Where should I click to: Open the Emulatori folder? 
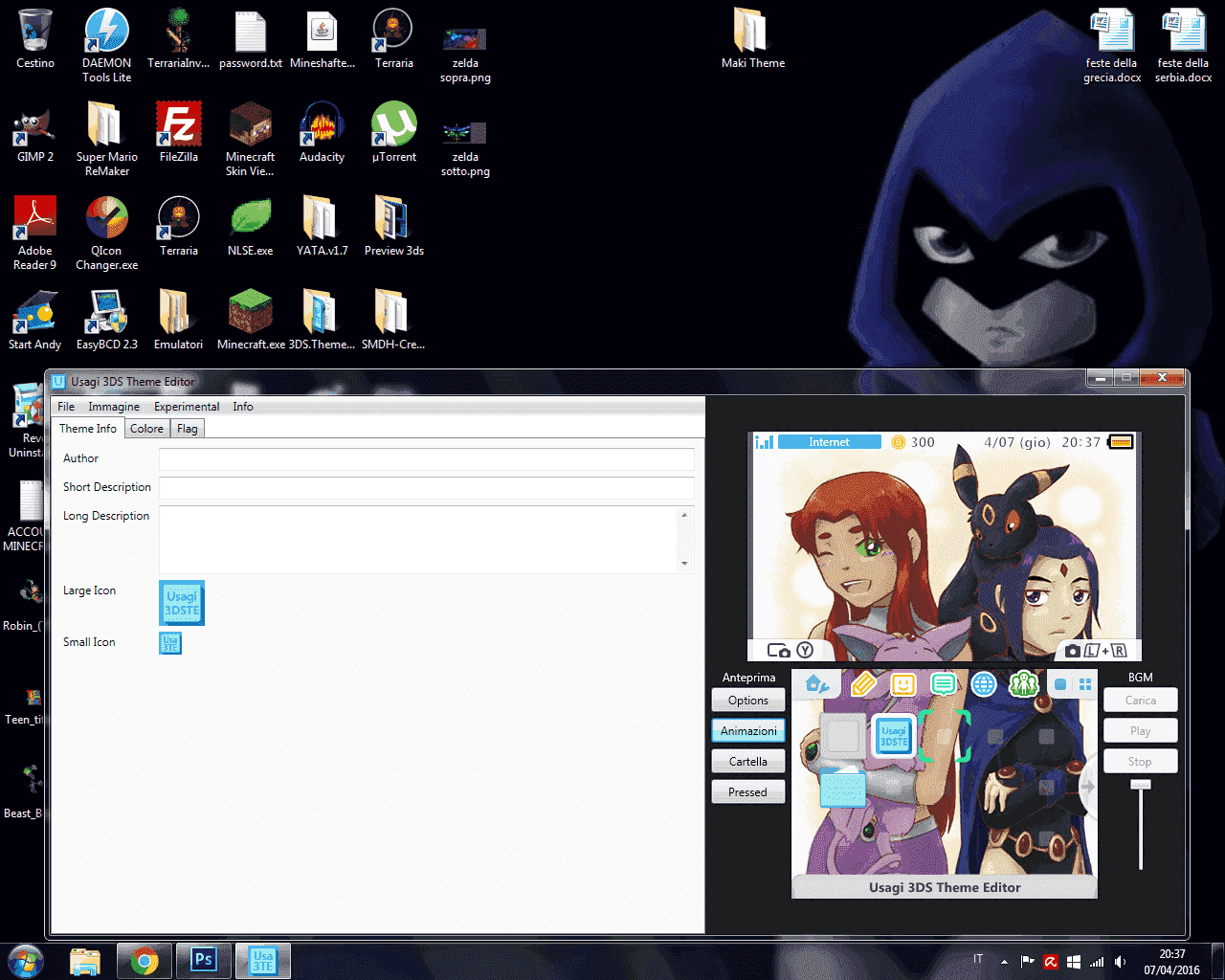coord(179,320)
